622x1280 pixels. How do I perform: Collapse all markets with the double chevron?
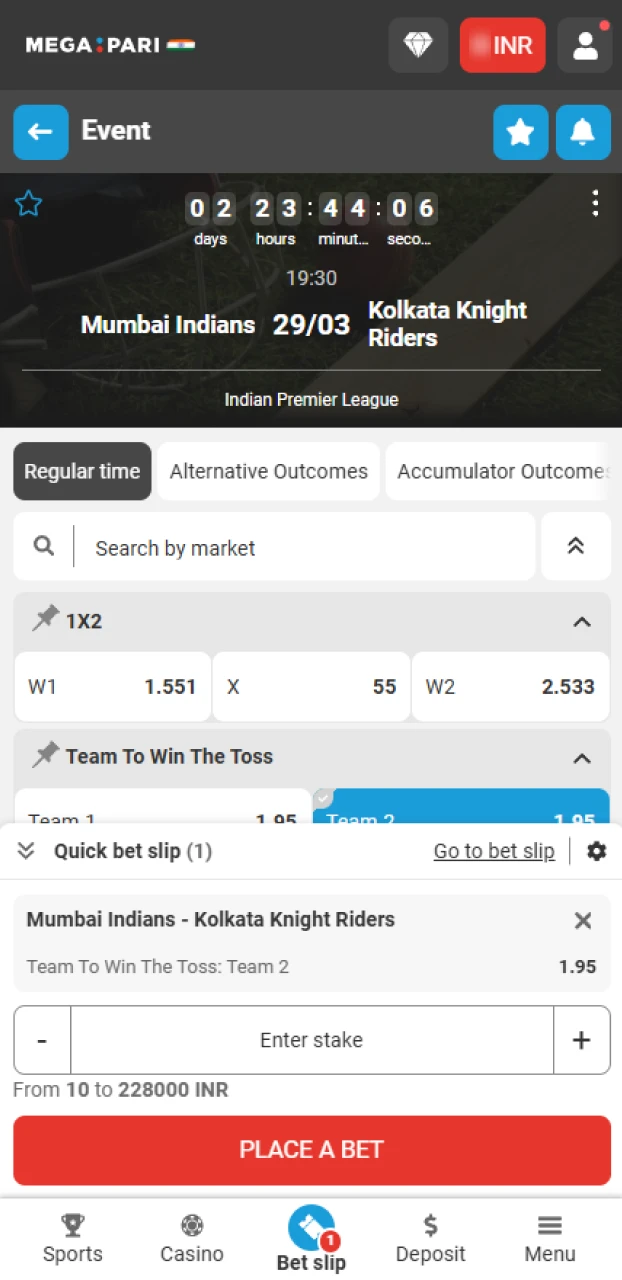576,546
